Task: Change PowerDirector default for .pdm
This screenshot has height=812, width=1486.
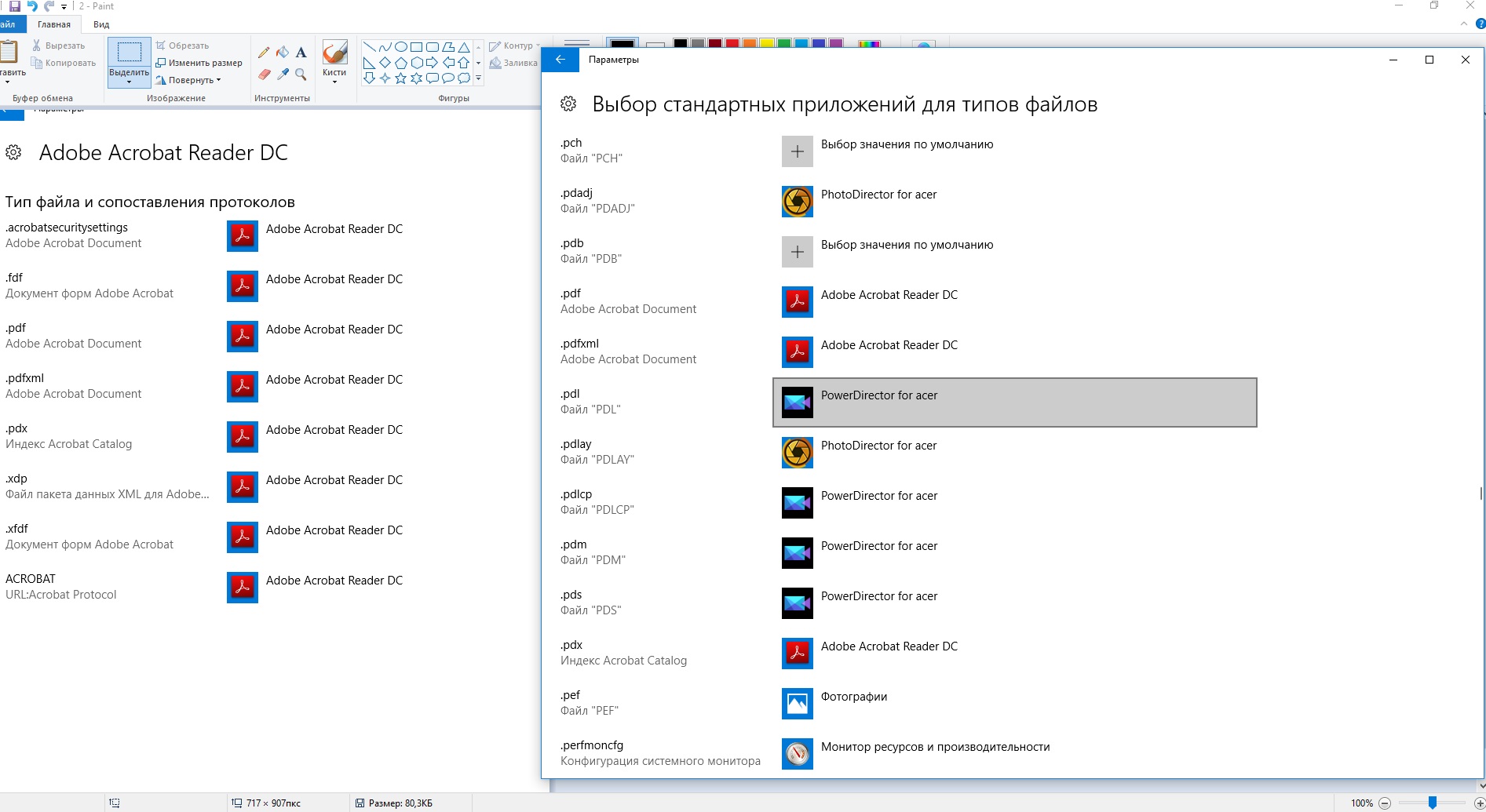Action: tap(1014, 553)
